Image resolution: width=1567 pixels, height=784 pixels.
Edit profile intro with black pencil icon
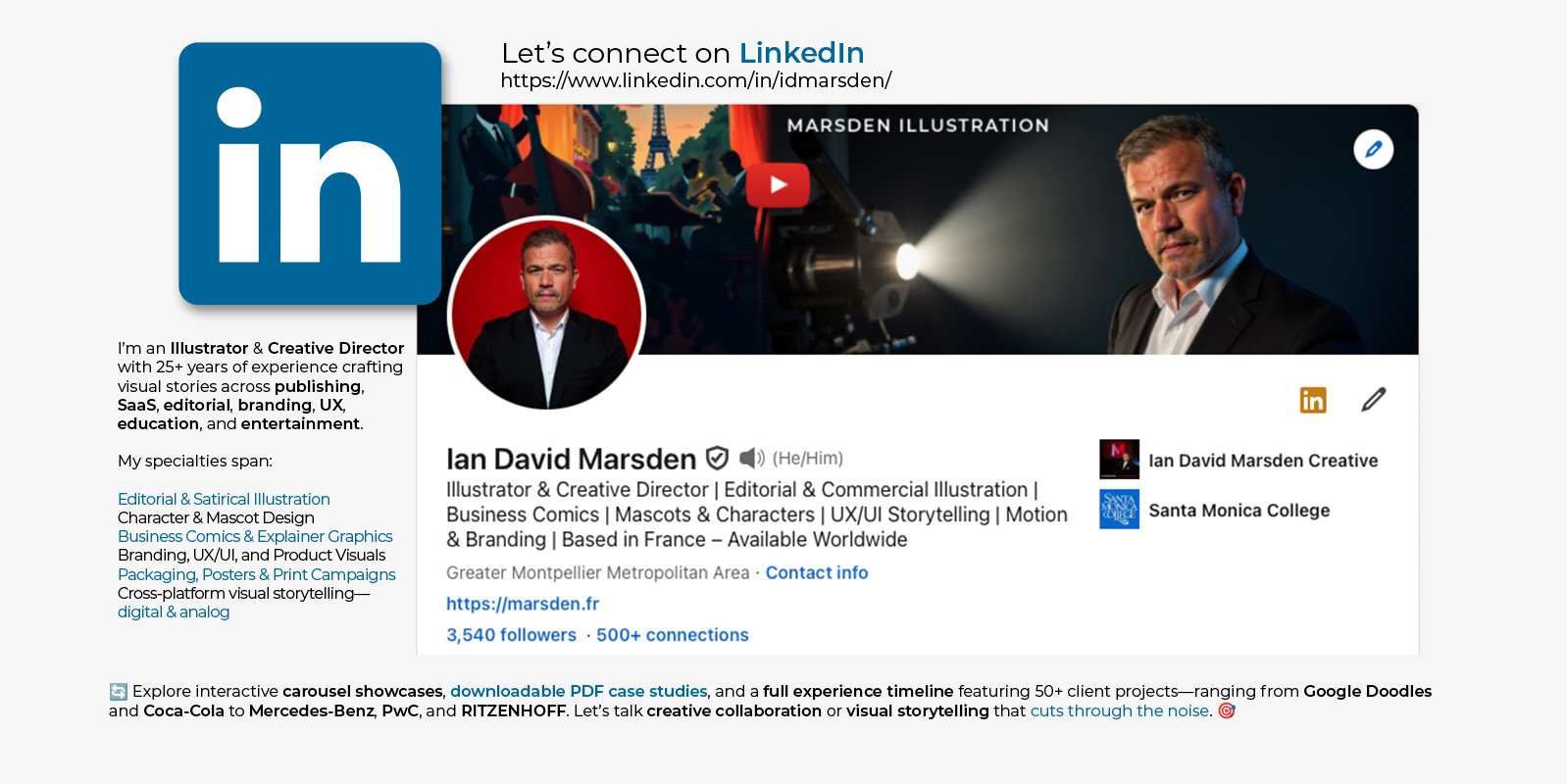coord(1373,400)
